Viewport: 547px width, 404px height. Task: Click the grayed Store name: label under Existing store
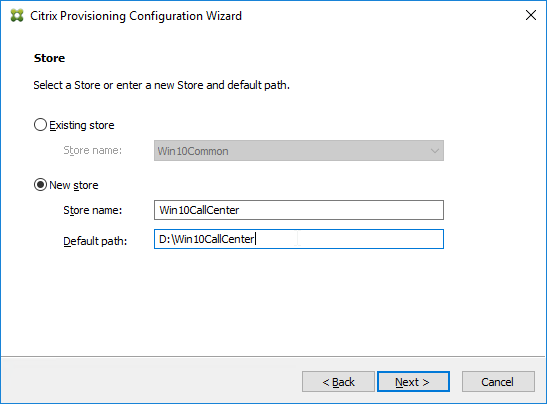pyautogui.click(x=92, y=150)
